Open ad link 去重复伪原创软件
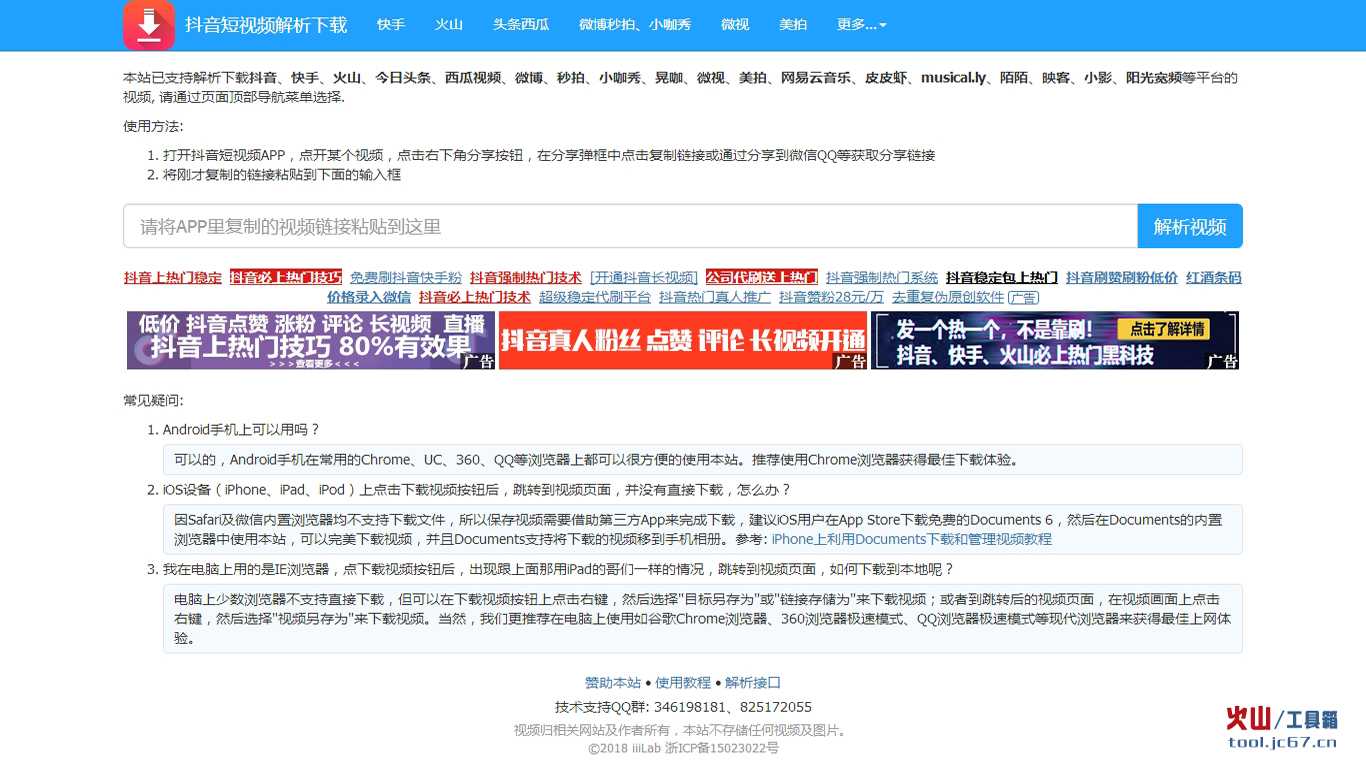The width and height of the screenshot is (1366, 766). (x=948, y=297)
